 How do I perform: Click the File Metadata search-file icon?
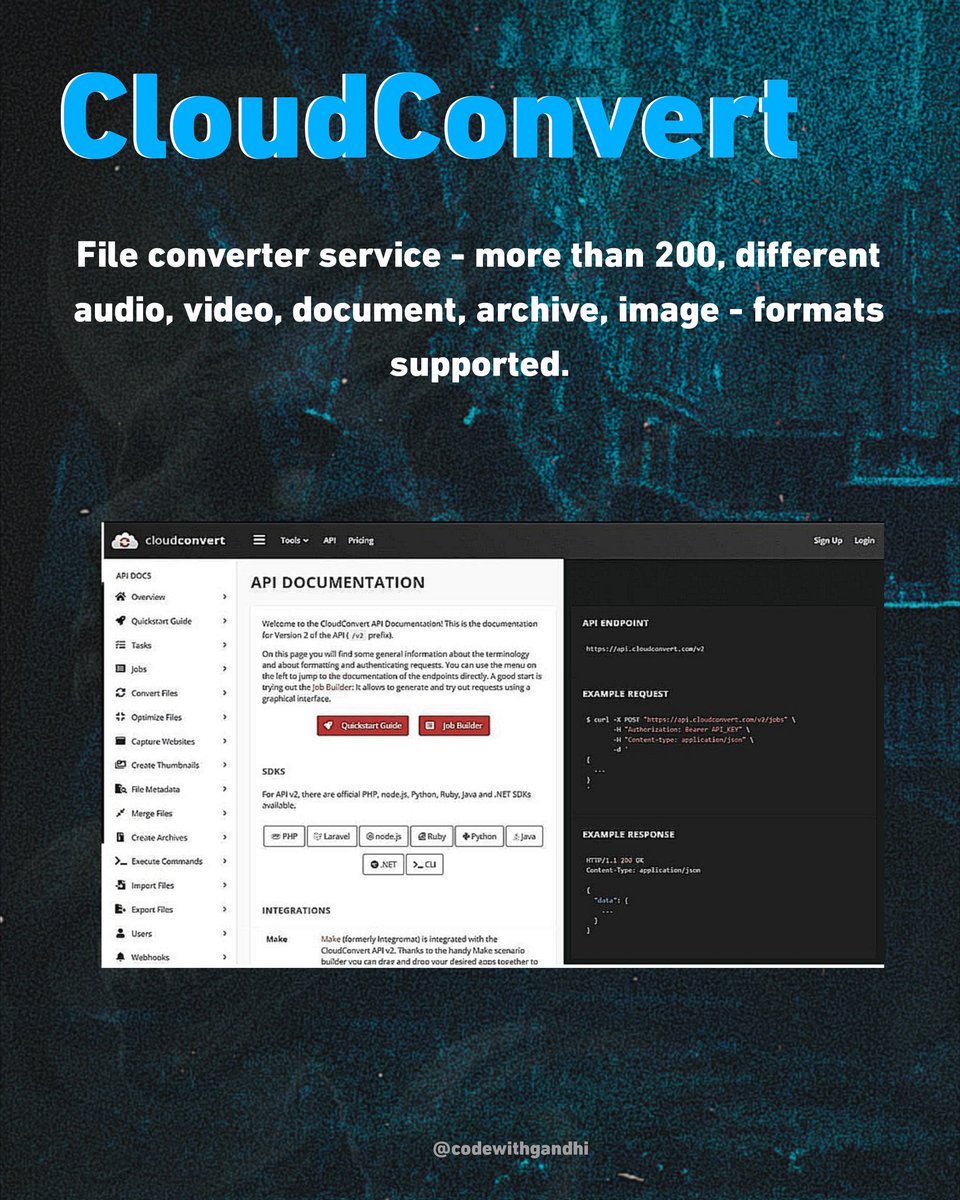pos(120,789)
